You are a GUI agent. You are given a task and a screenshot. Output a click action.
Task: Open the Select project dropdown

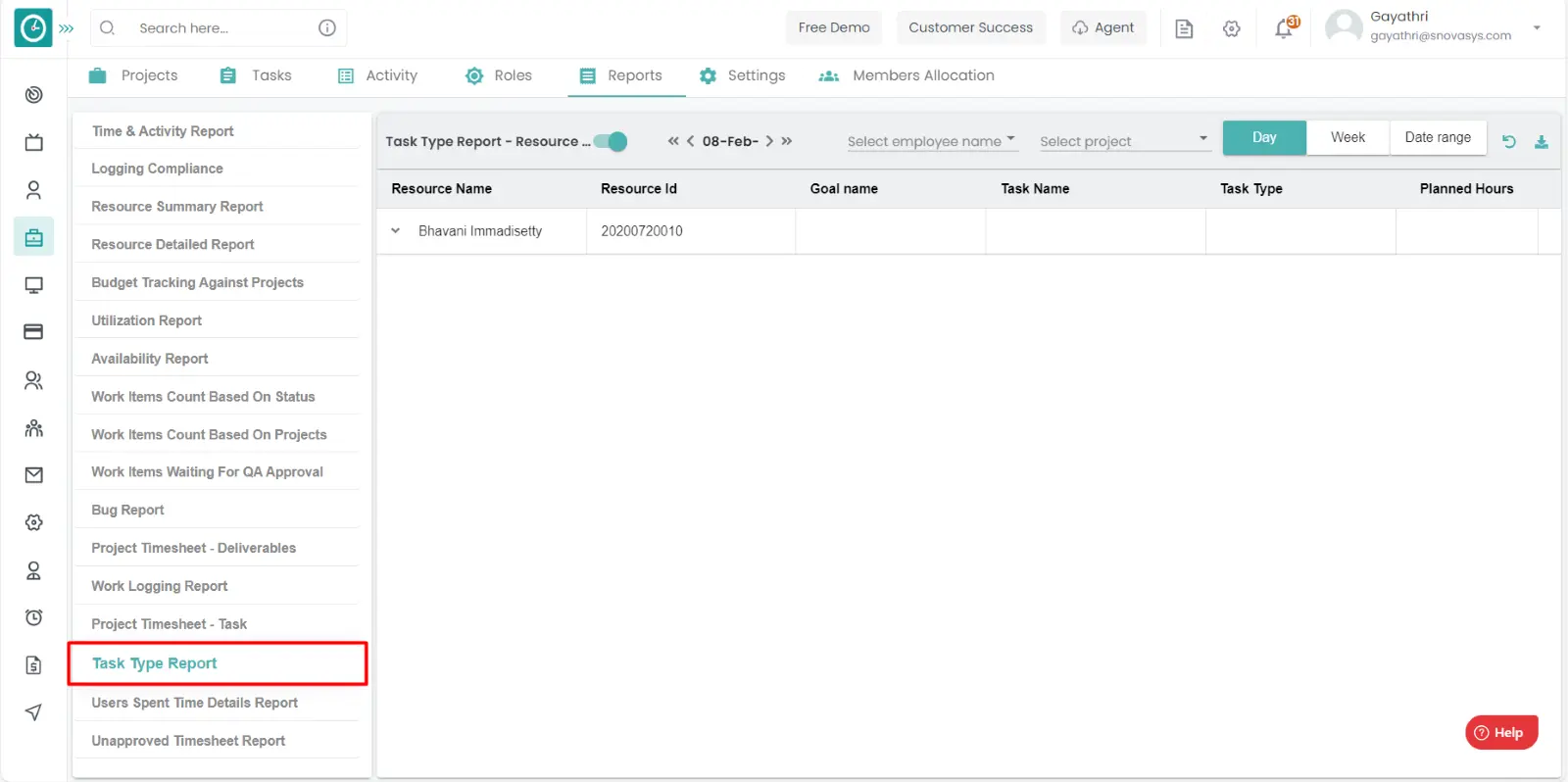tap(1123, 141)
